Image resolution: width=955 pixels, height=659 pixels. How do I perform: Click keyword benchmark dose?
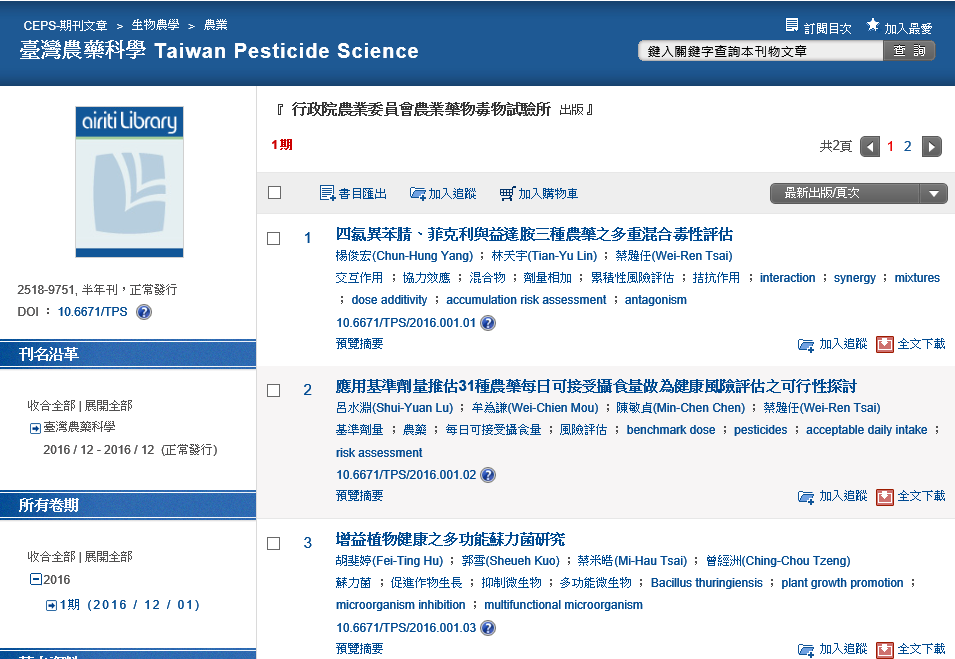671,430
